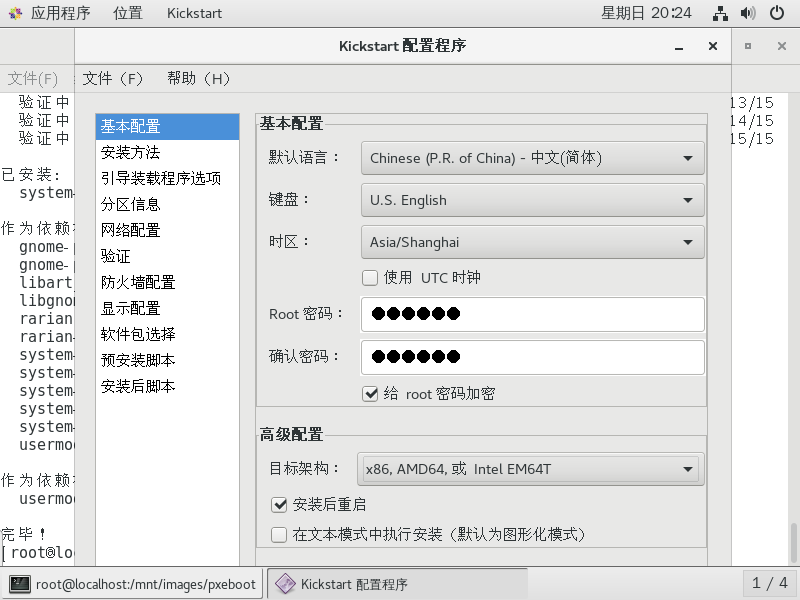The height and width of the screenshot is (600, 800).
Task: Click the Kickstart icon in the taskbar
Action: [285, 584]
